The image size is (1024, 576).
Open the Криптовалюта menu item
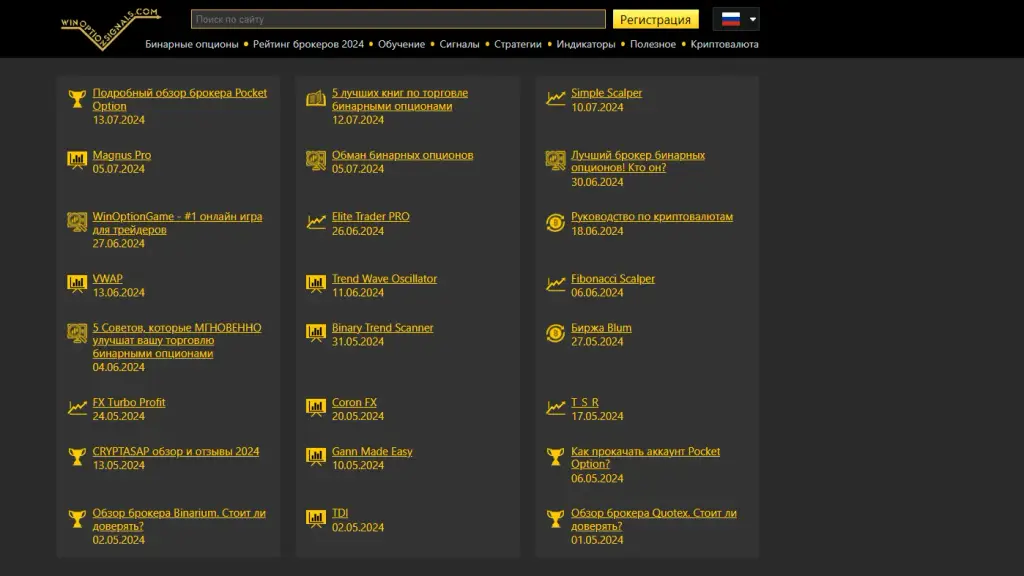[x=724, y=44]
